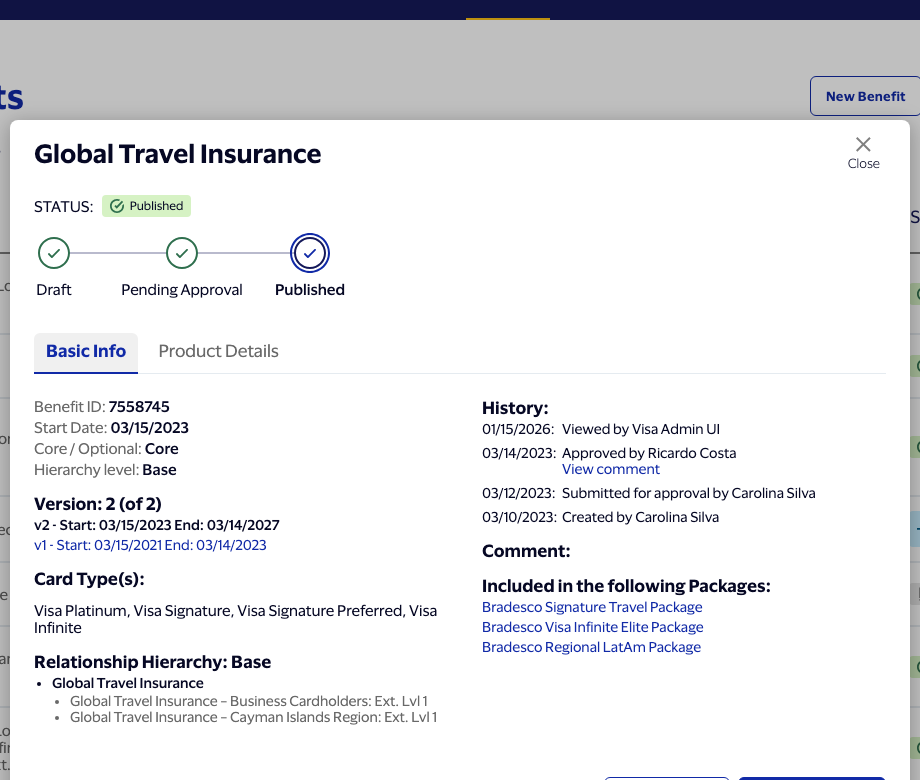Click the Benefit ID value 7558745

coord(139,407)
